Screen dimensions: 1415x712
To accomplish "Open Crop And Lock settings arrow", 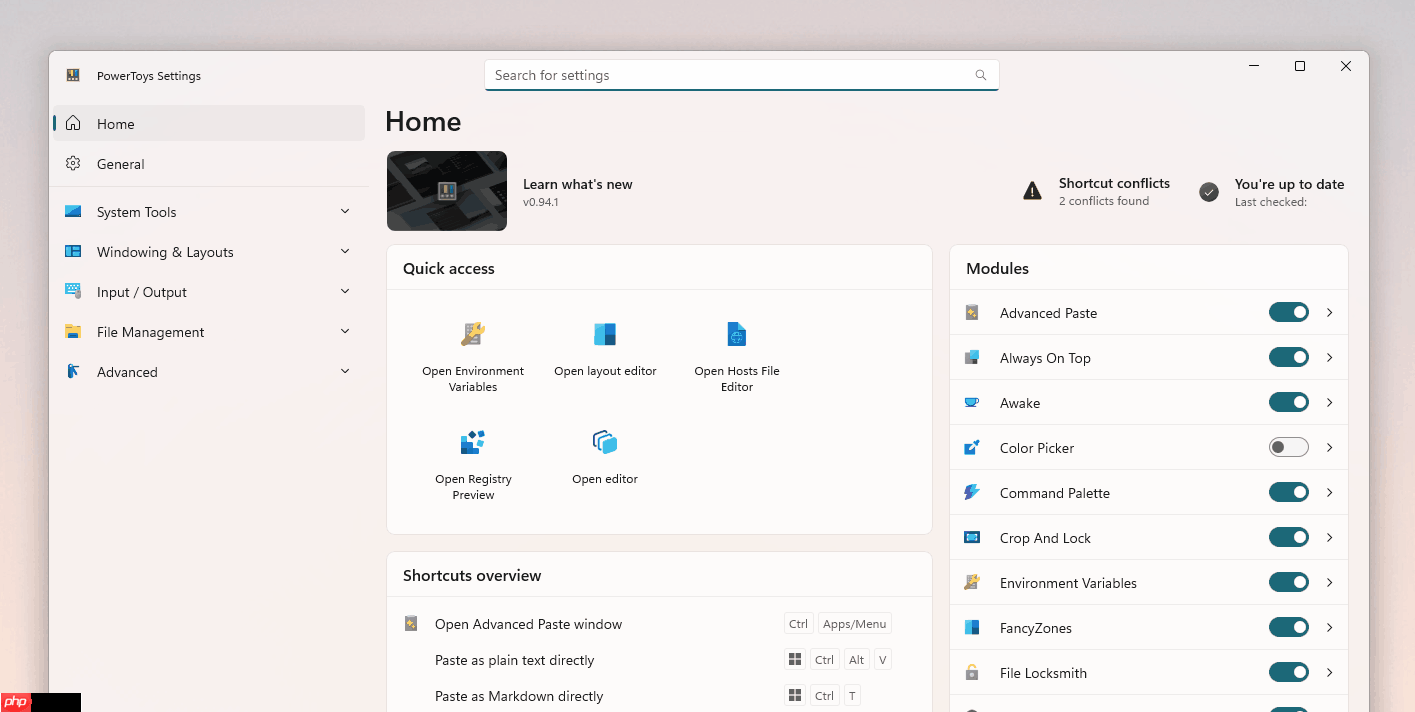I will [x=1330, y=538].
